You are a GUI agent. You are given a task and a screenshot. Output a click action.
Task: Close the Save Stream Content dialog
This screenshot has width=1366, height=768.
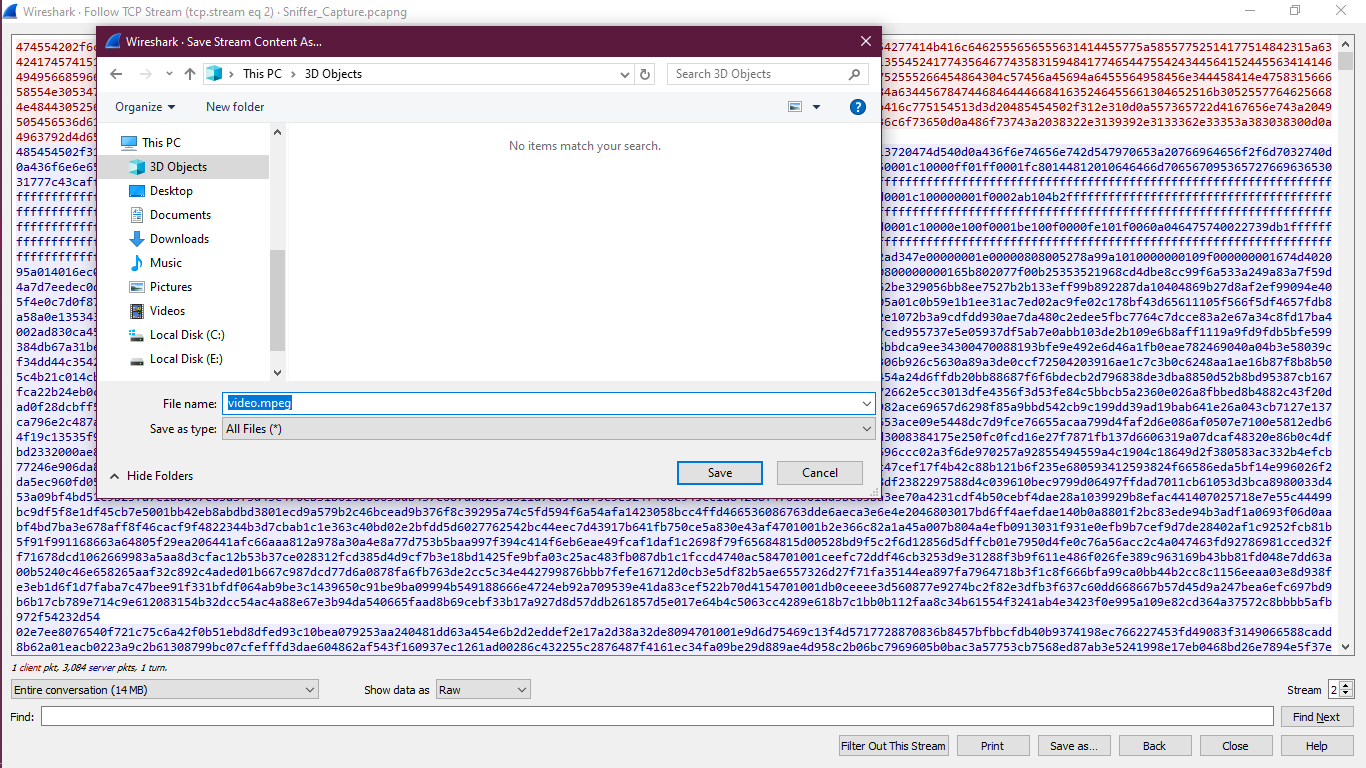(866, 41)
